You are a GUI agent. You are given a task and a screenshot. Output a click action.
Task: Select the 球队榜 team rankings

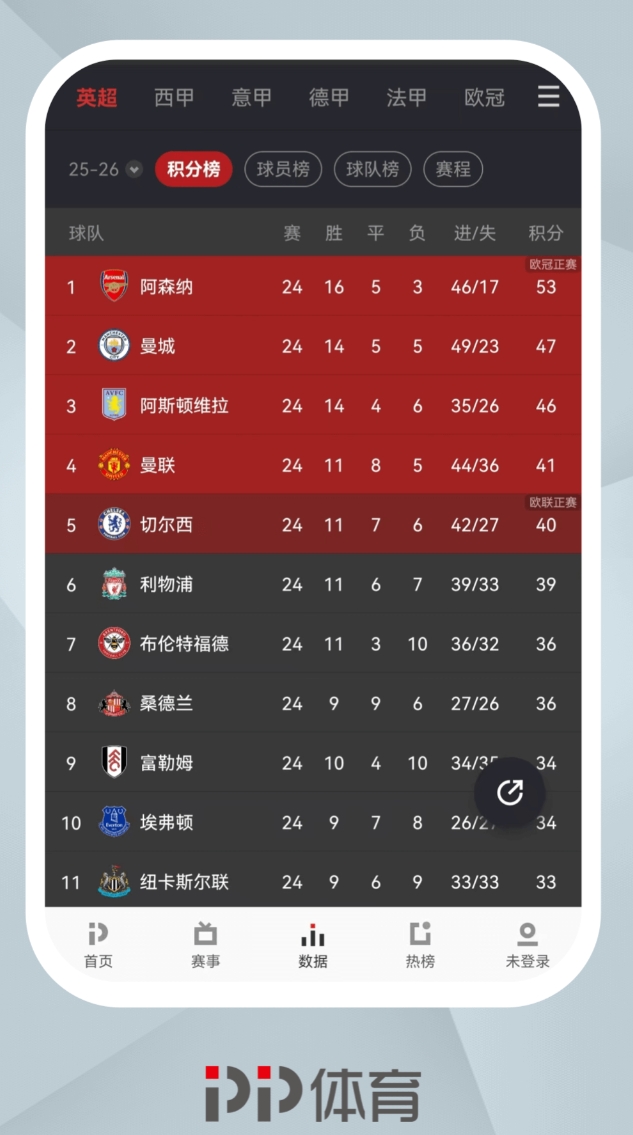click(x=372, y=169)
